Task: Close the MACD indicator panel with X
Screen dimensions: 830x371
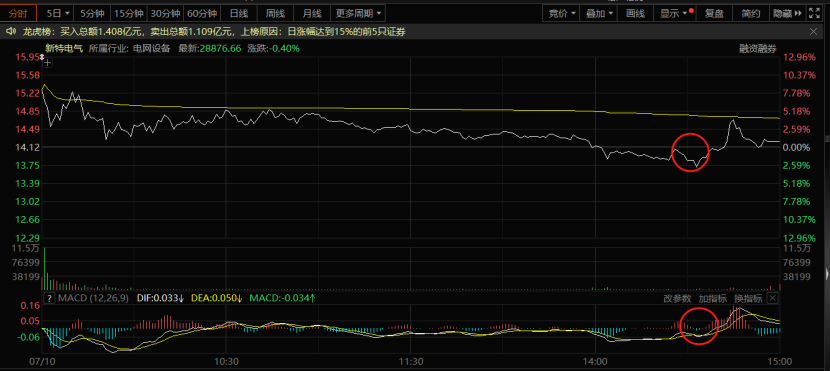Action: click(x=772, y=298)
